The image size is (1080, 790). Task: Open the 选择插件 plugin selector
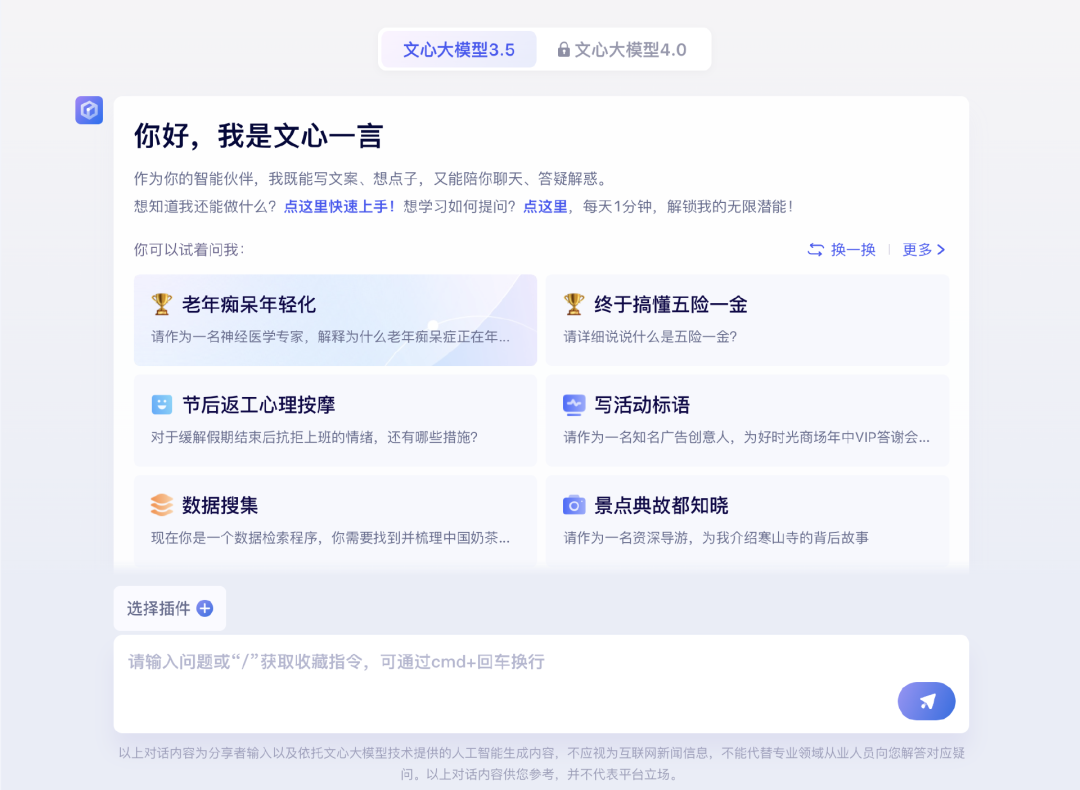point(169,608)
